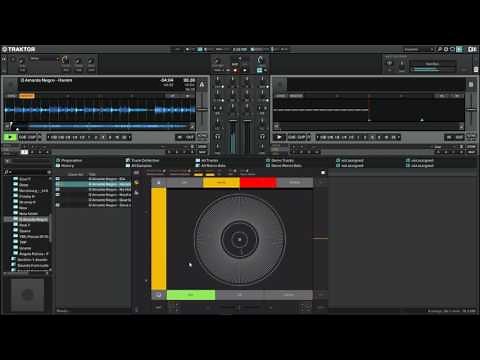Click the red indicator button in master panel
This screenshot has width=480, height=360.
click(x=235, y=70)
